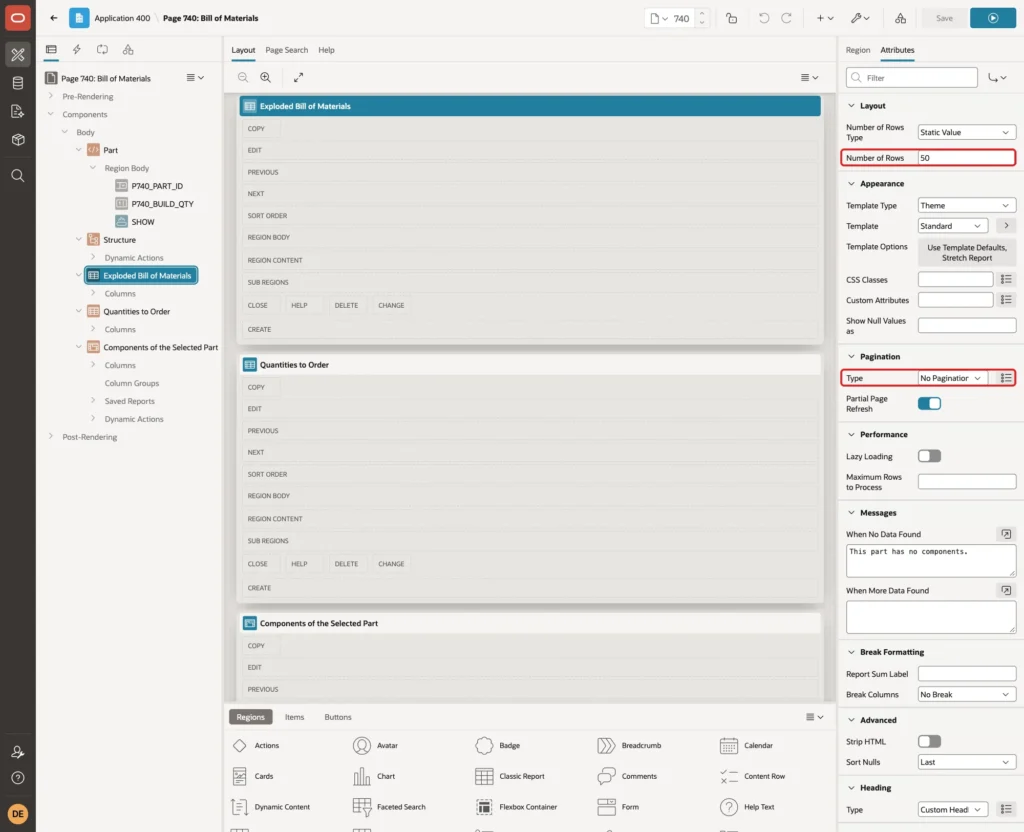
Task: Select Chart region type in gallery
Action: pyautogui.click(x=374, y=776)
